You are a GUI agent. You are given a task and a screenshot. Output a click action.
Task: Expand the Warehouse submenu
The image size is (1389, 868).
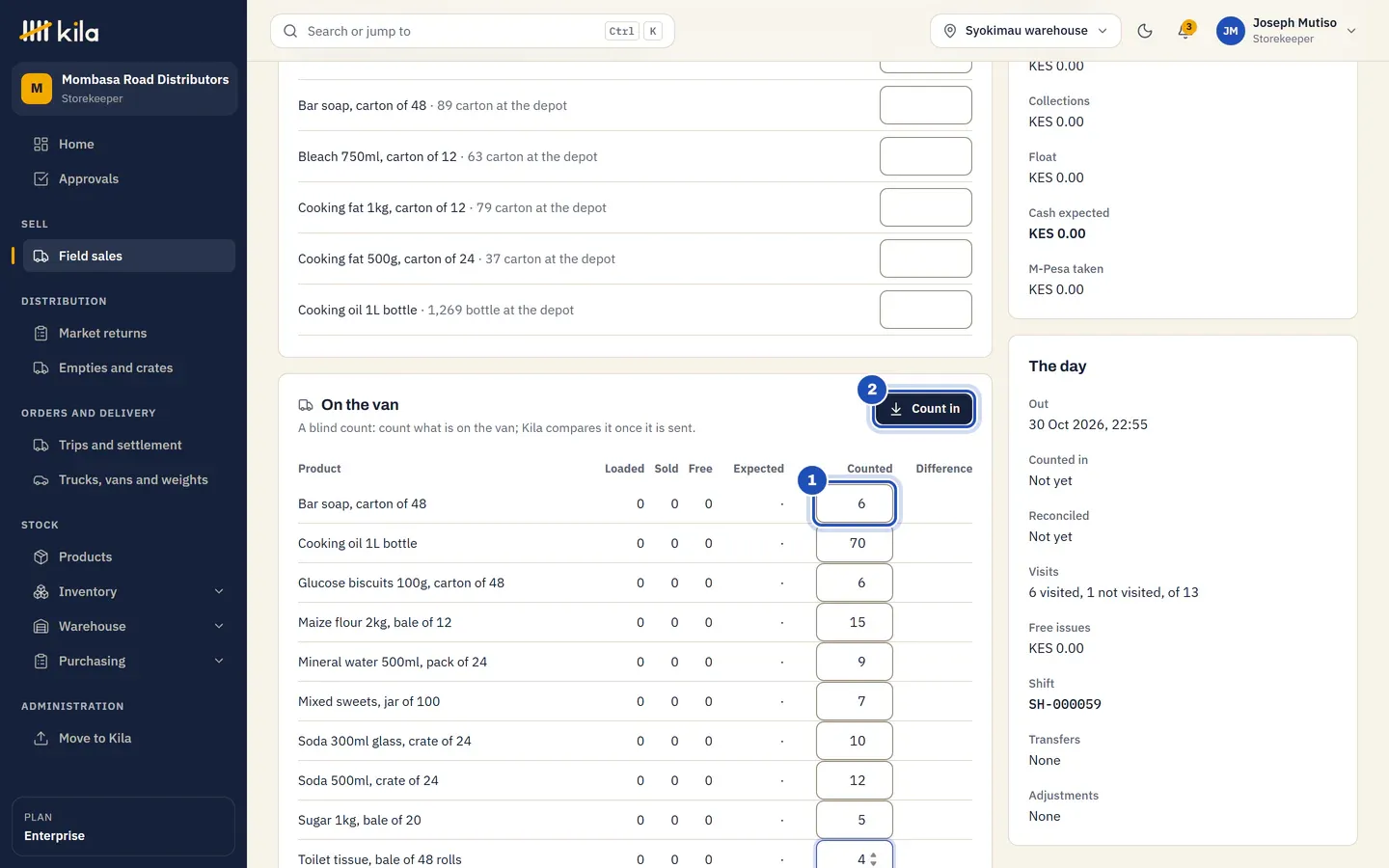[129, 626]
